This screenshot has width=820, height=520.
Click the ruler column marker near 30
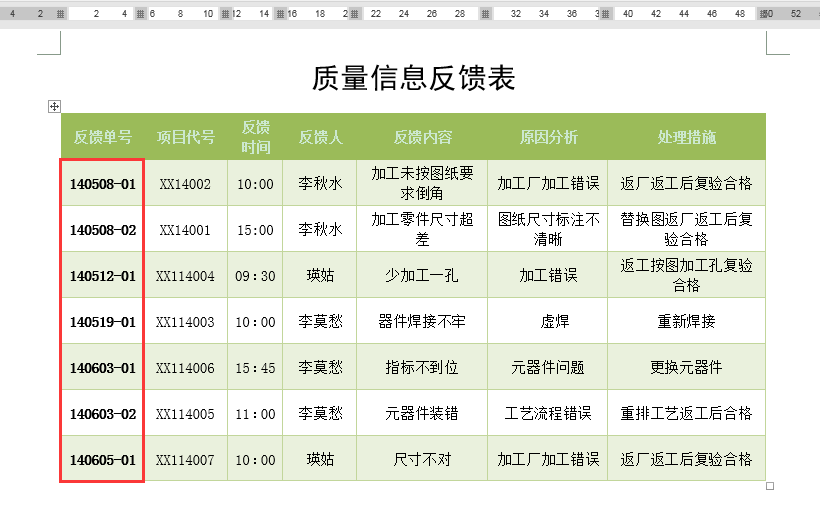pos(485,14)
